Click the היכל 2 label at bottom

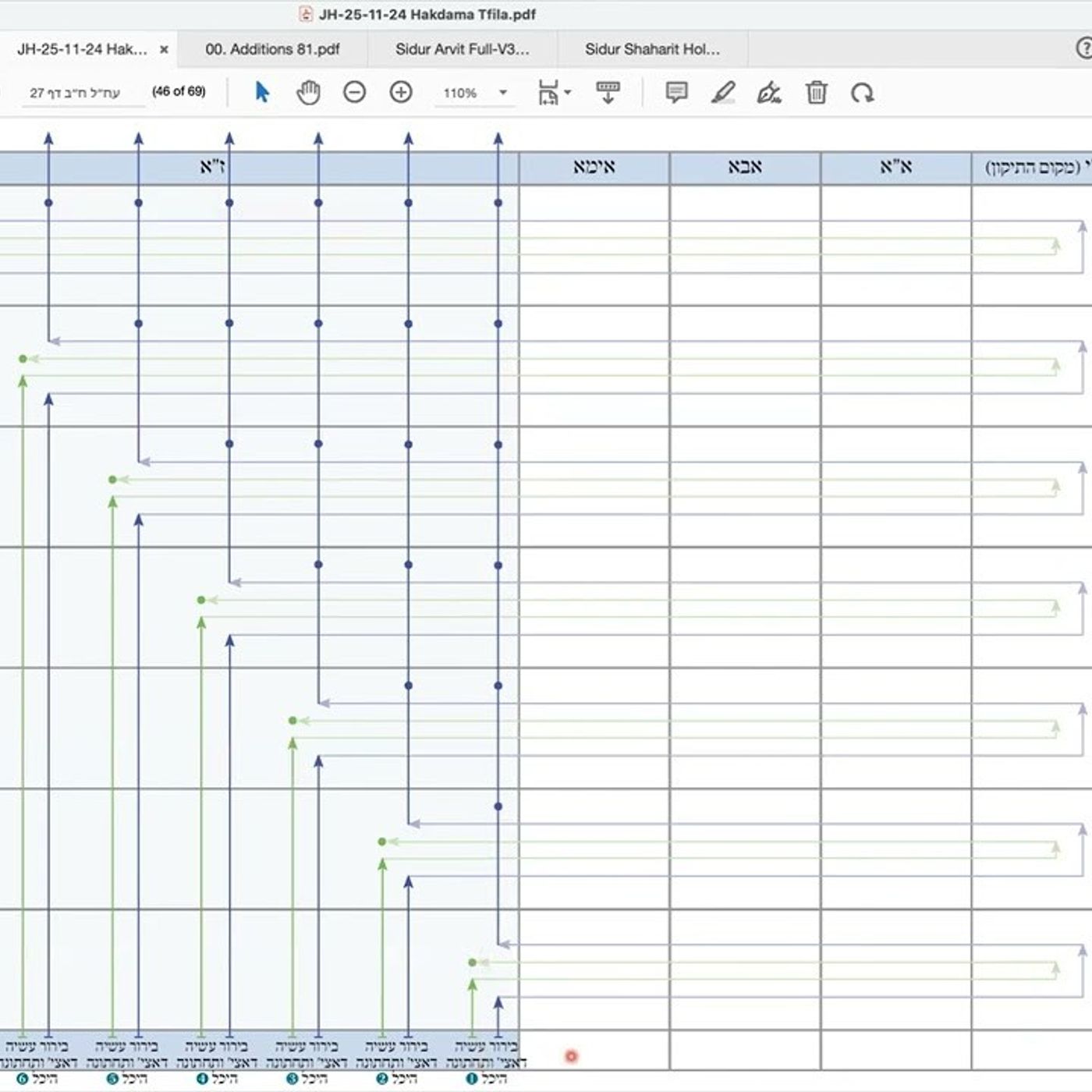[397, 1079]
